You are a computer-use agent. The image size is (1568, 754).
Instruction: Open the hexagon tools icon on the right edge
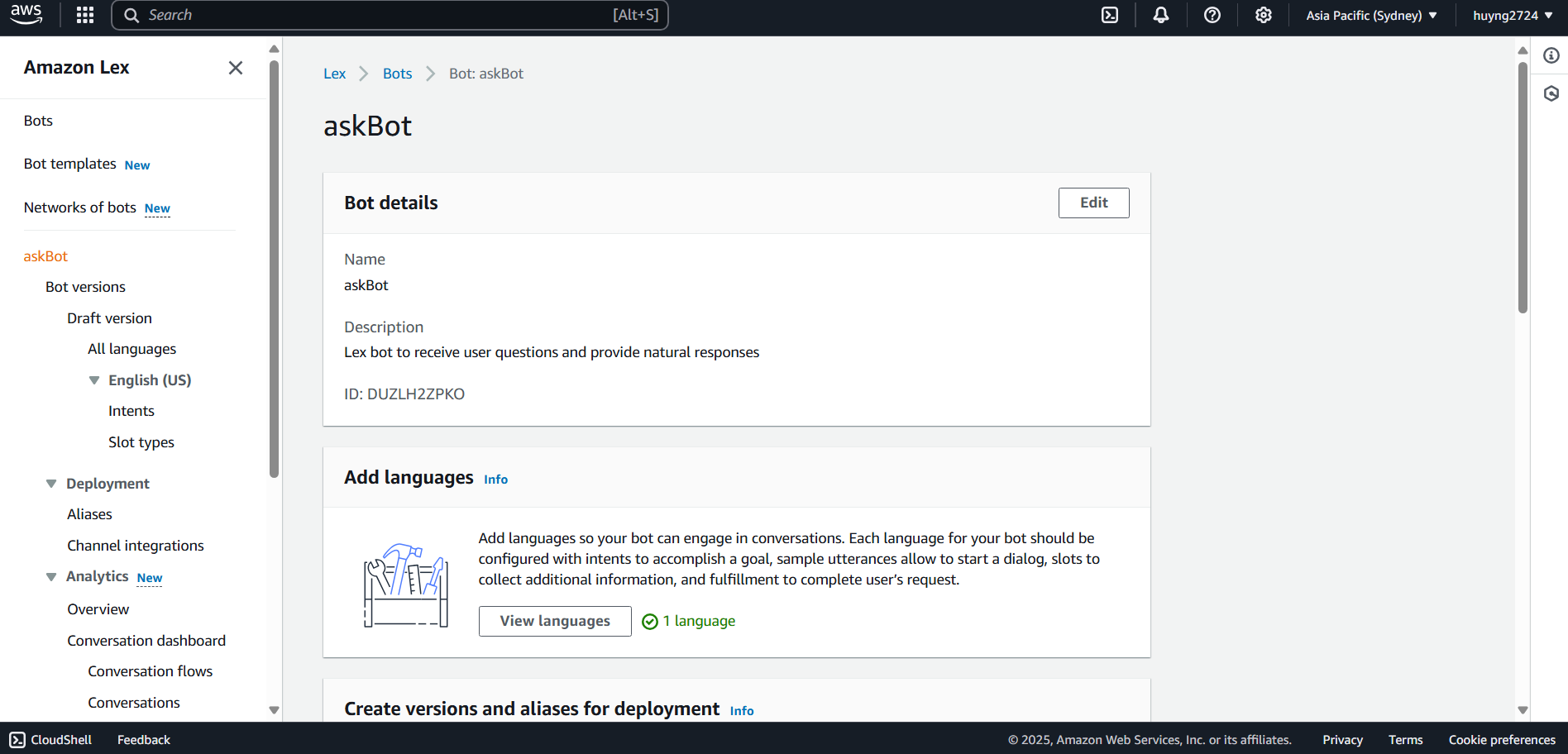click(x=1551, y=93)
